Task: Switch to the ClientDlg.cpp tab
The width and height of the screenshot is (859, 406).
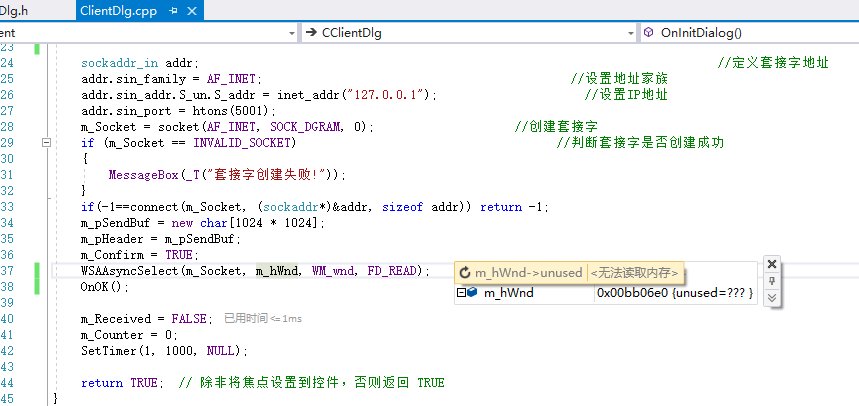Action: (x=118, y=10)
